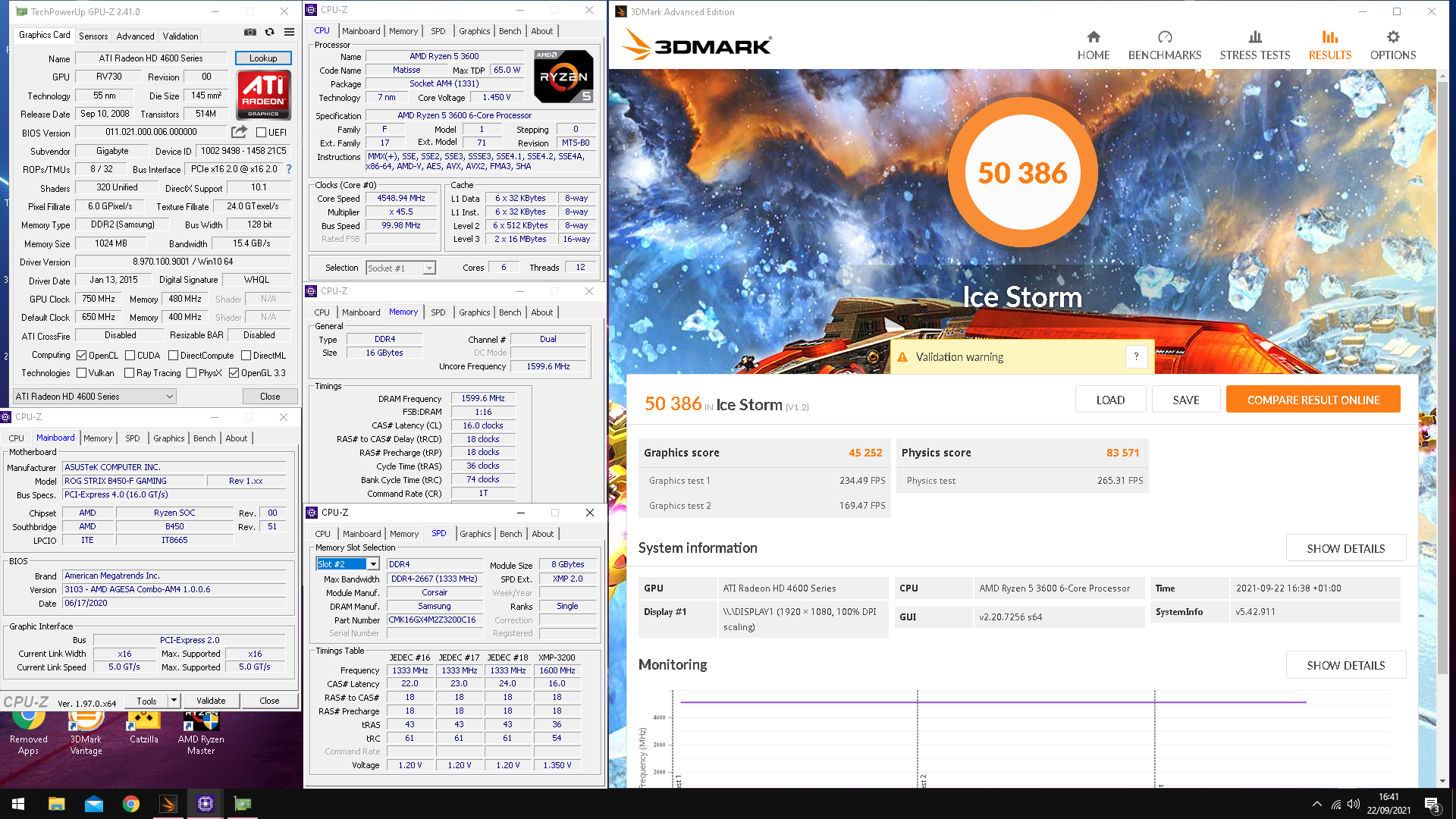Toggle the Ray Tracing checkbox

[129, 372]
